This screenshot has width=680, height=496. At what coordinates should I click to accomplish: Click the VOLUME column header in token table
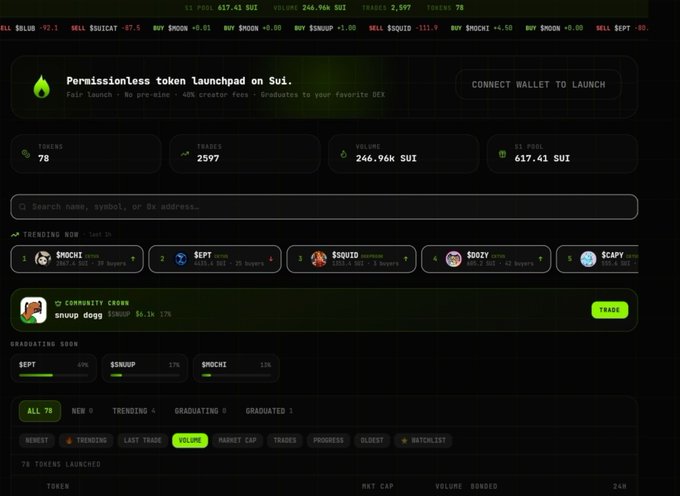448,486
